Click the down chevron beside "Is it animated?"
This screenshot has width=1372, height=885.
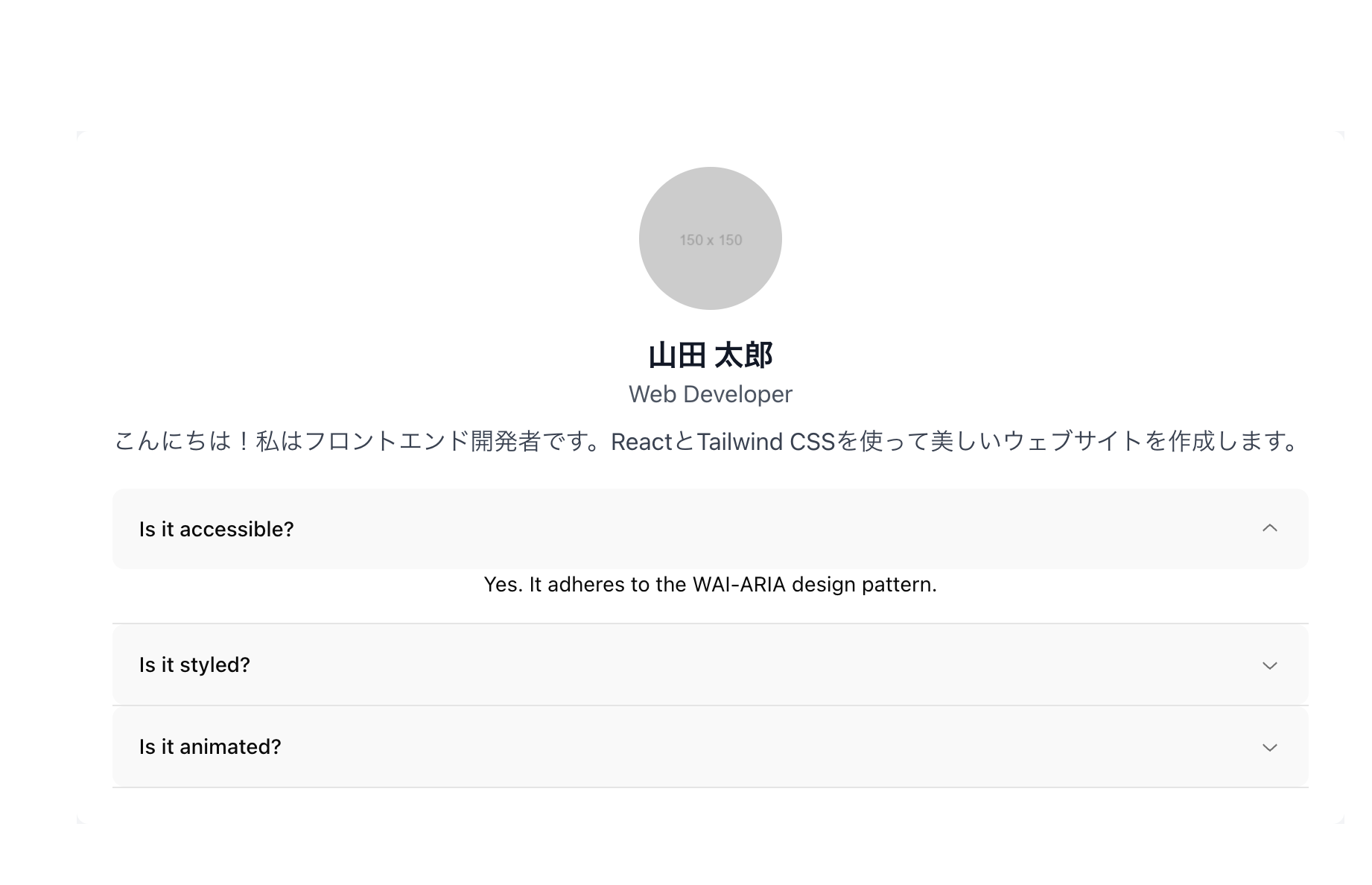pos(1269,747)
